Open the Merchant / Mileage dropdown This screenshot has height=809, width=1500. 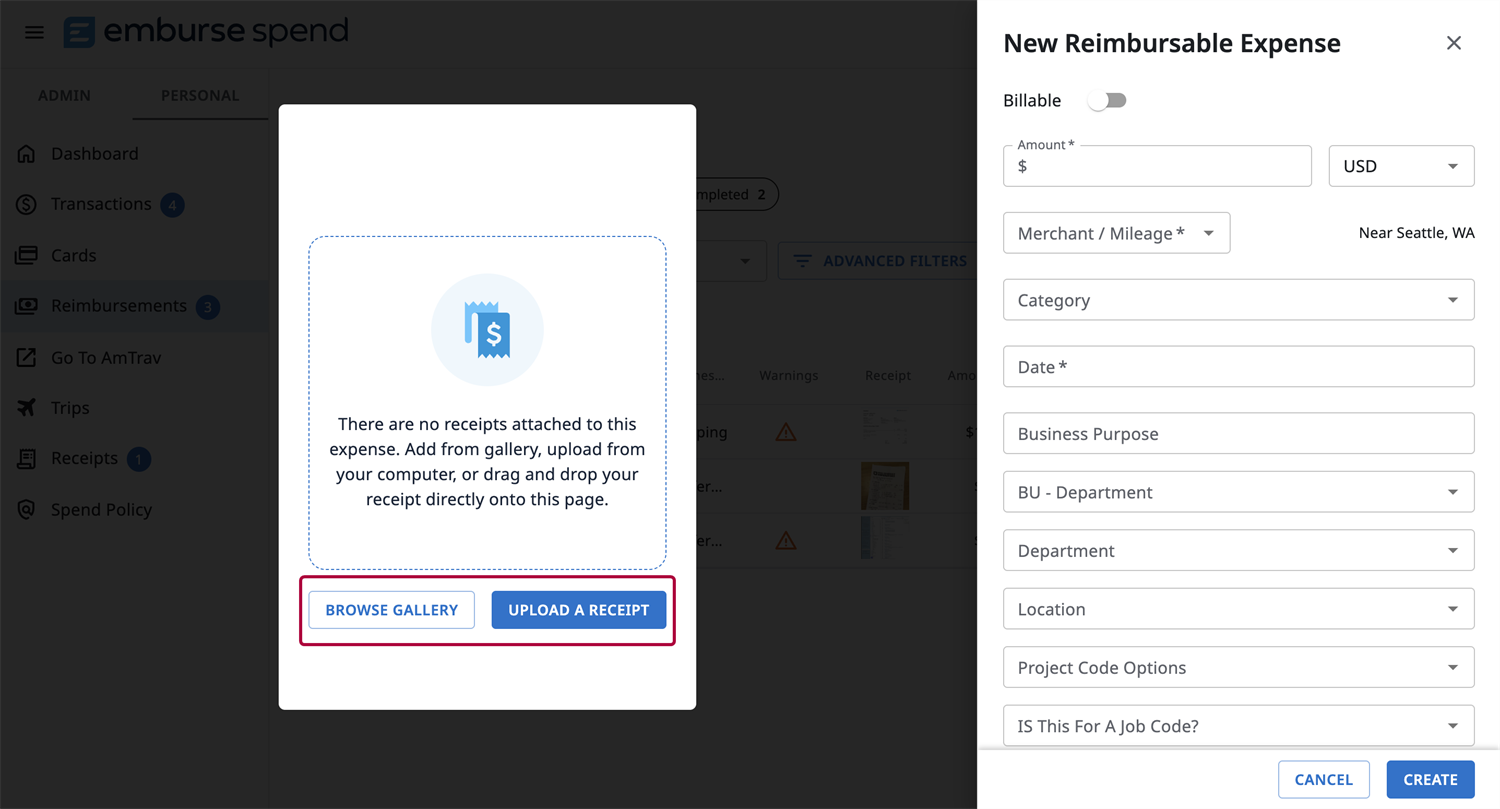pos(1116,233)
